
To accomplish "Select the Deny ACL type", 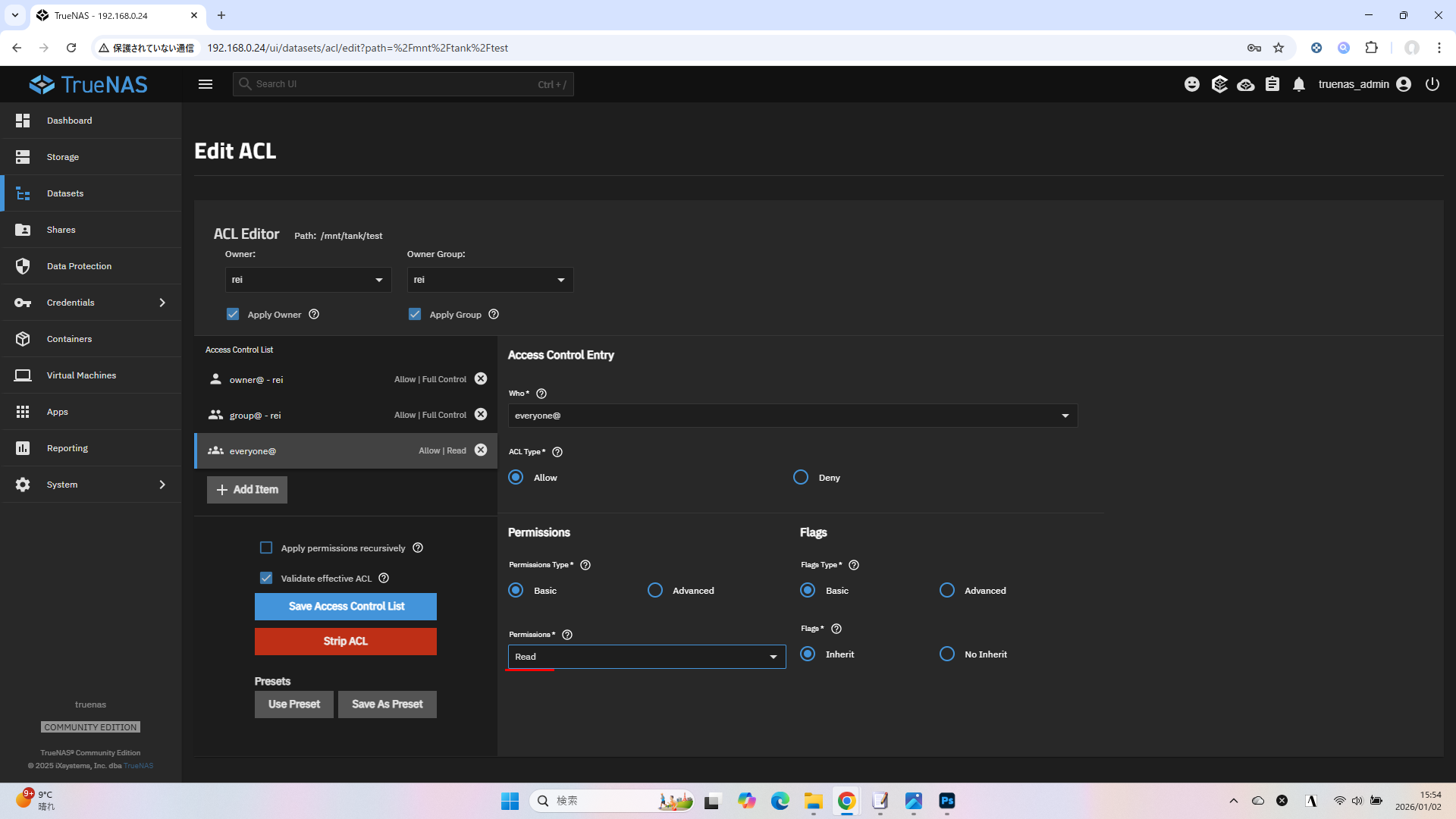I will coord(801,478).
